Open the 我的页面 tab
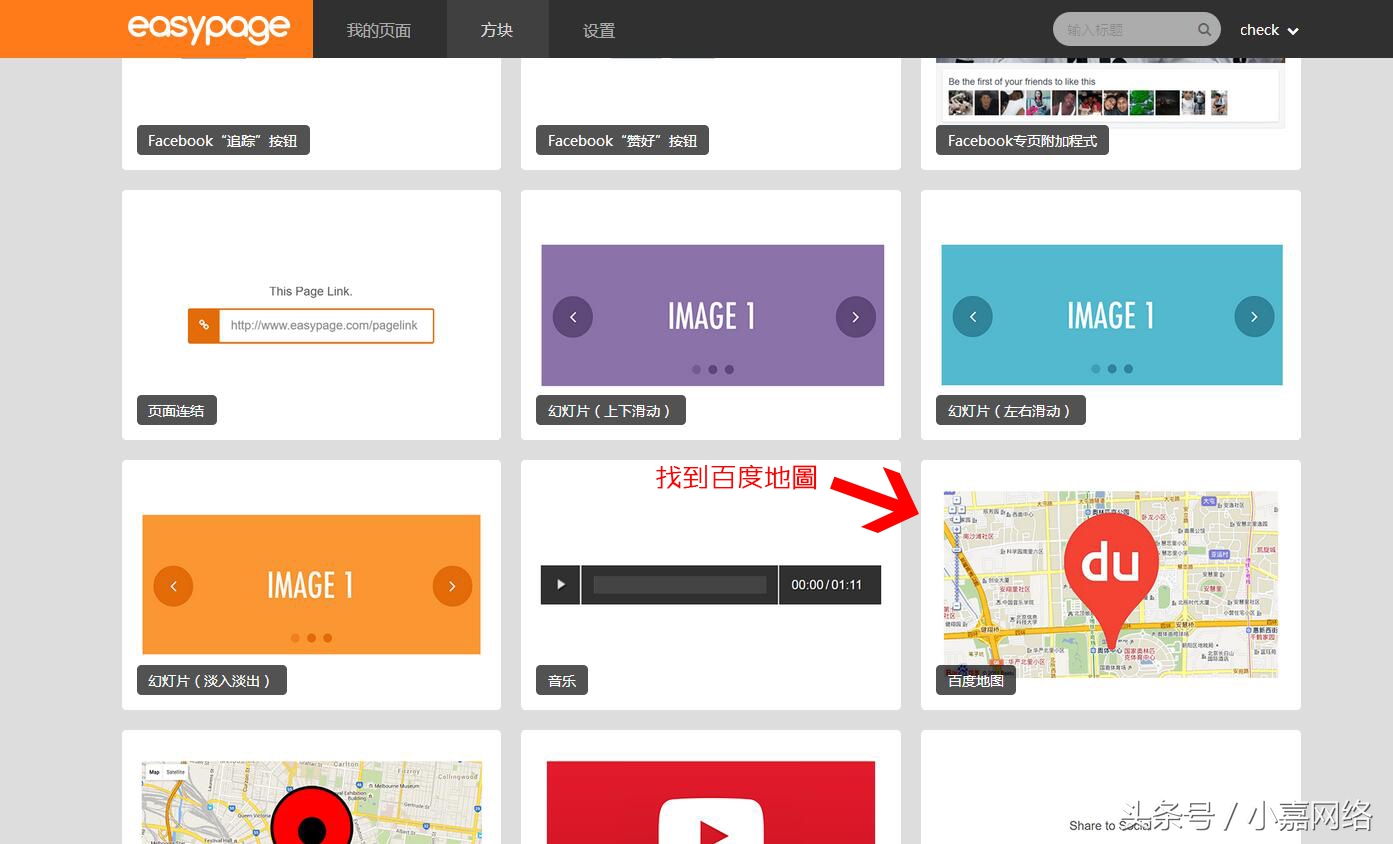The height and width of the screenshot is (844, 1393). tap(379, 30)
